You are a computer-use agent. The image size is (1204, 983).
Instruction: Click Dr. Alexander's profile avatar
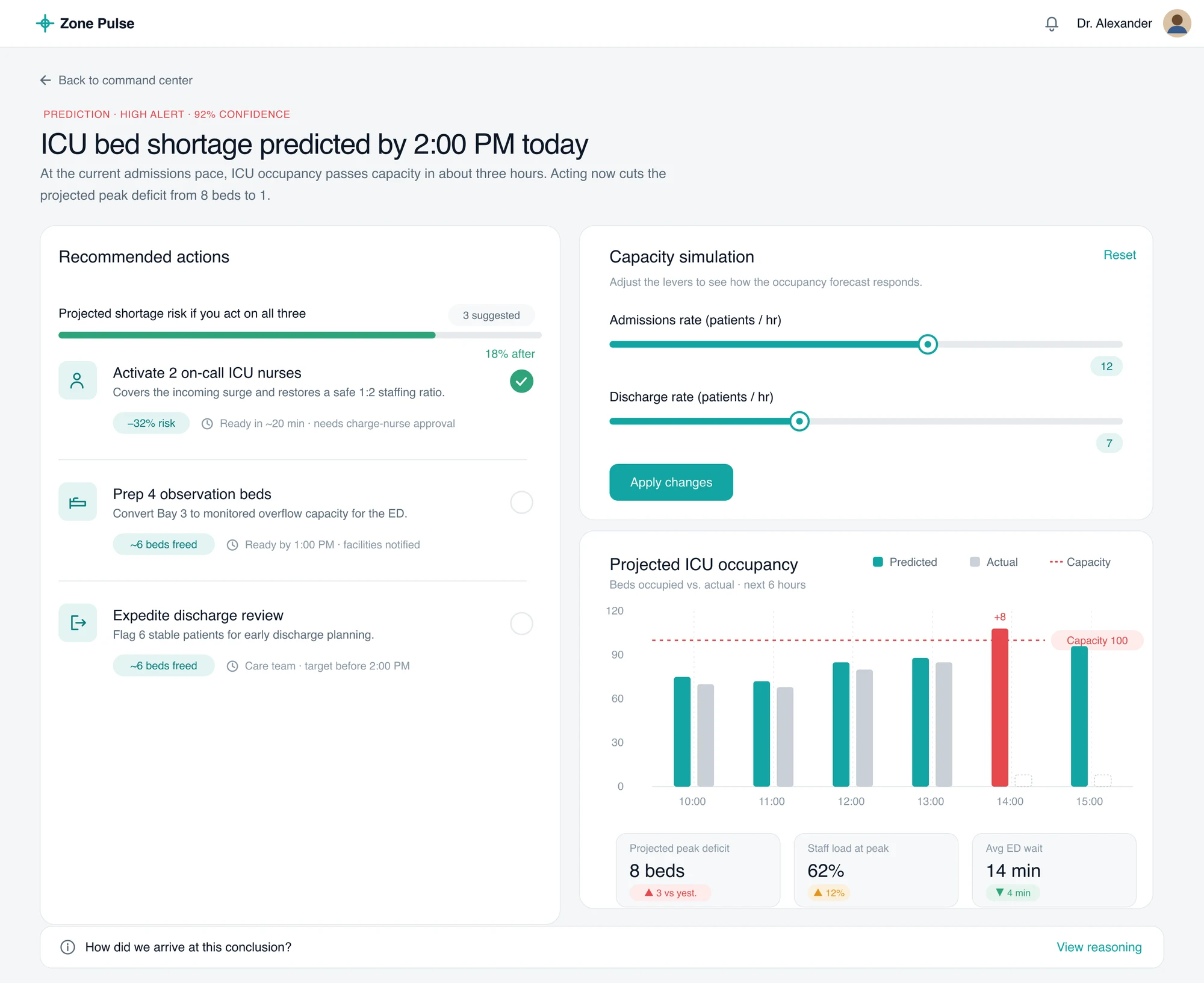pos(1176,23)
